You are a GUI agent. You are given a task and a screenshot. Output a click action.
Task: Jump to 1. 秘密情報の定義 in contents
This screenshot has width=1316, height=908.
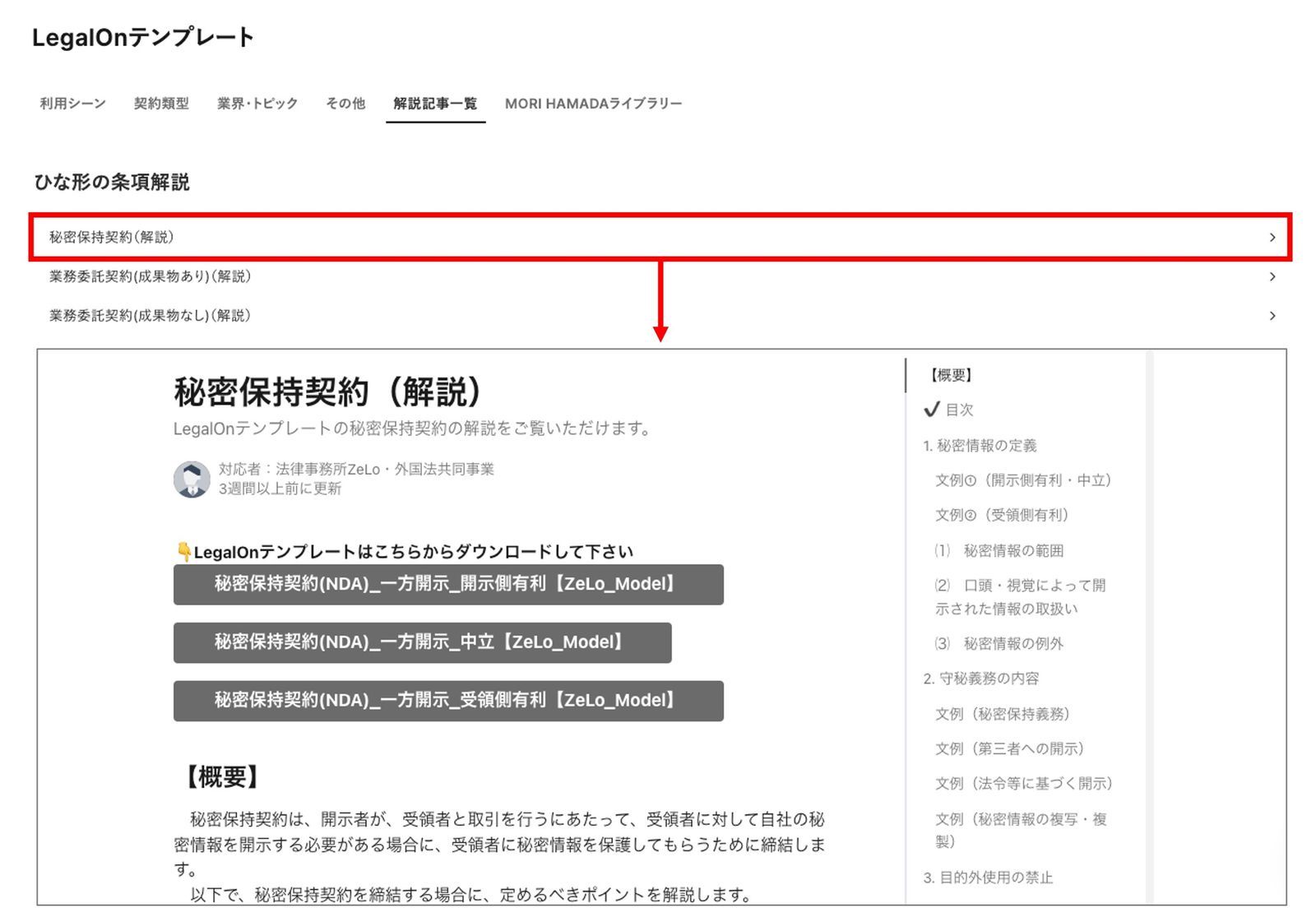[x=980, y=446]
